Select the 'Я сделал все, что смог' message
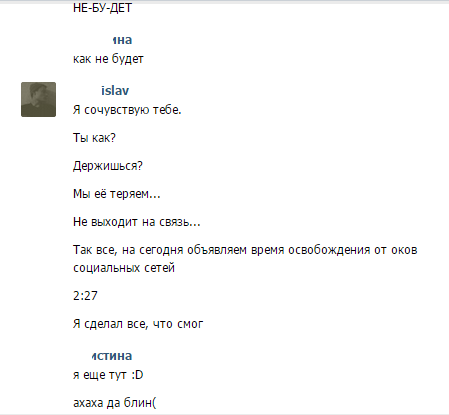The height and width of the screenshot is (415, 449). click(138, 324)
